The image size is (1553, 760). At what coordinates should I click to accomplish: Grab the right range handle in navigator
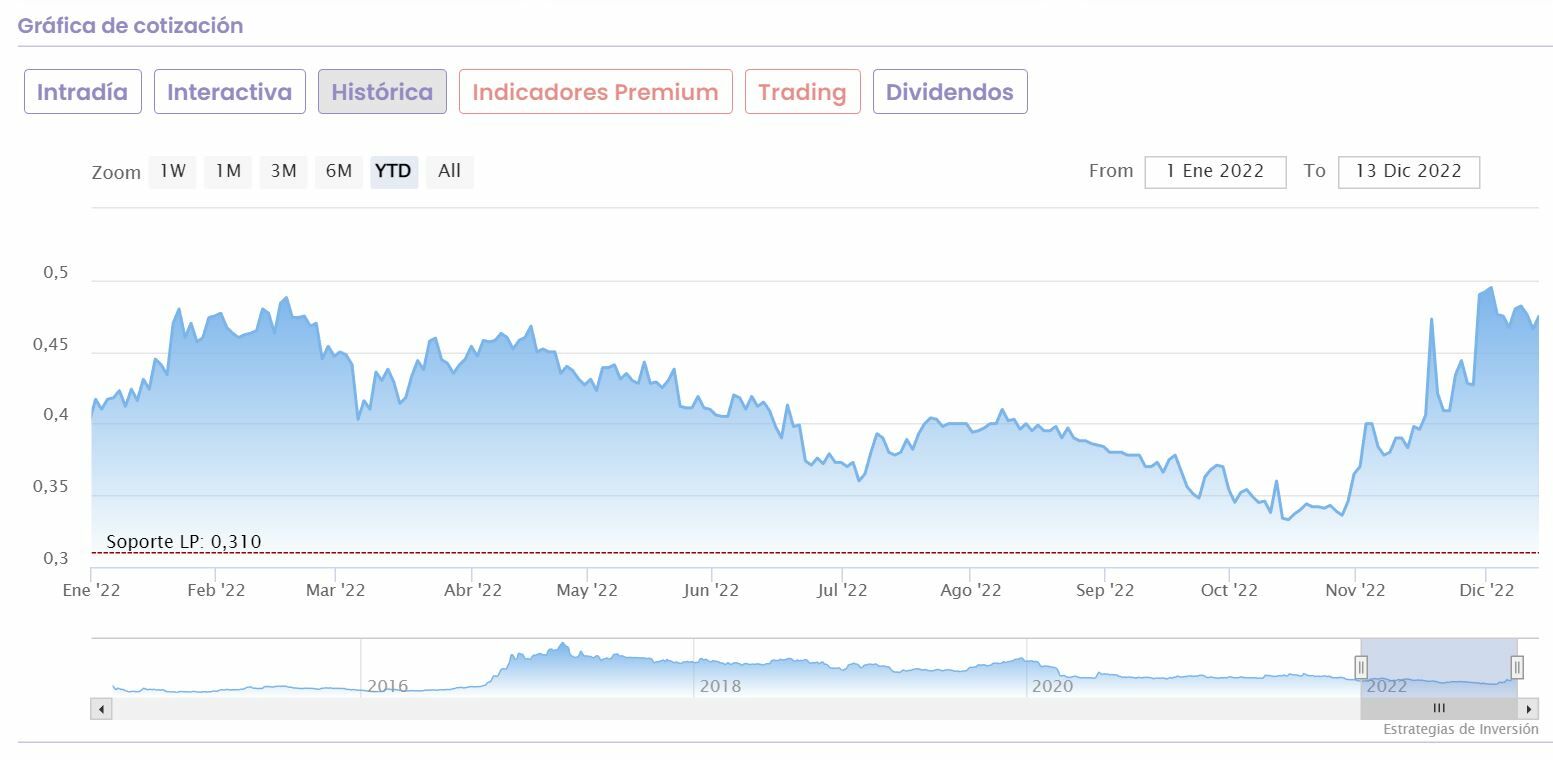coord(1517,667)
